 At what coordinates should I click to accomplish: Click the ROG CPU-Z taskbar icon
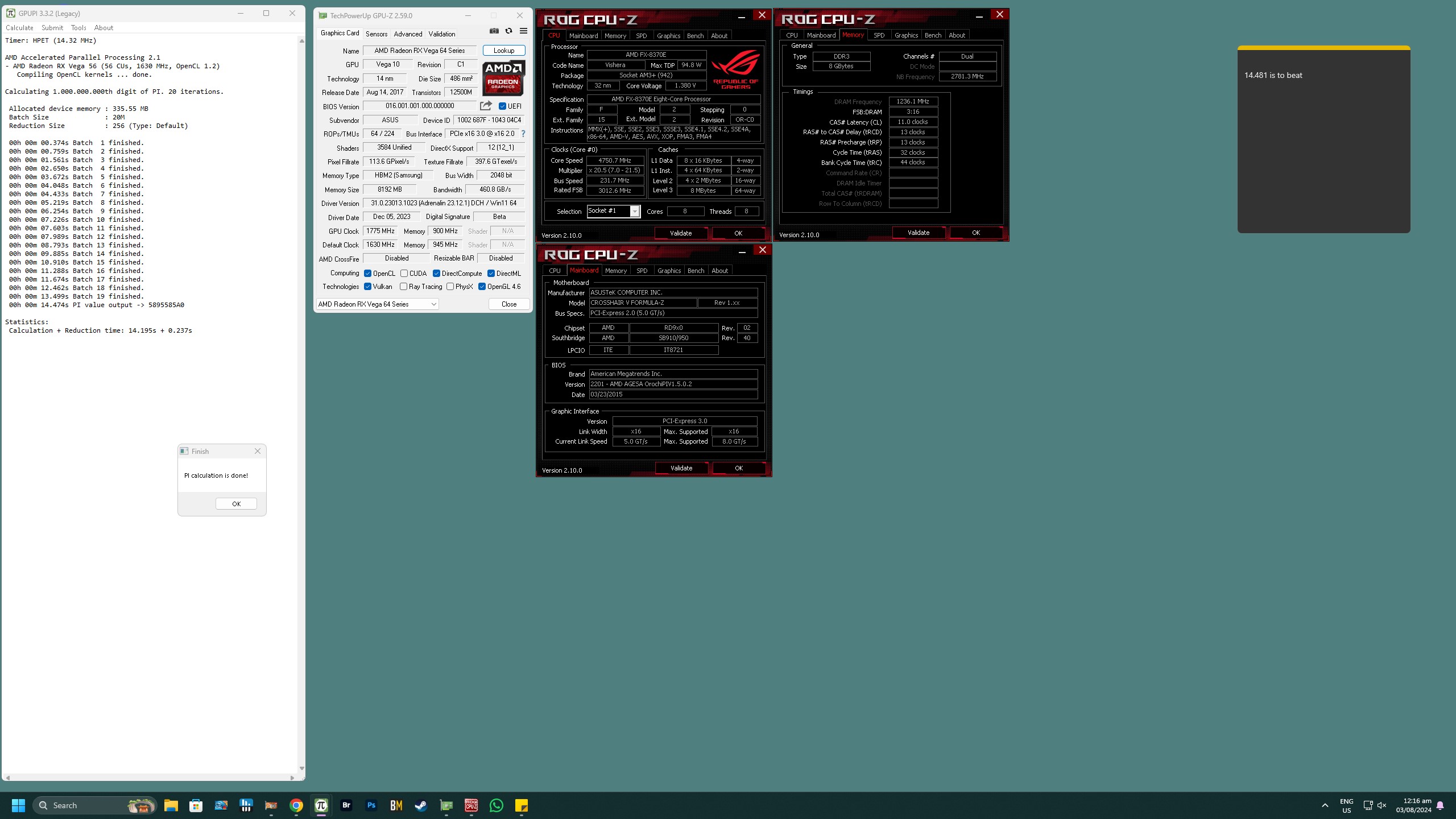(x=471, y=805)
